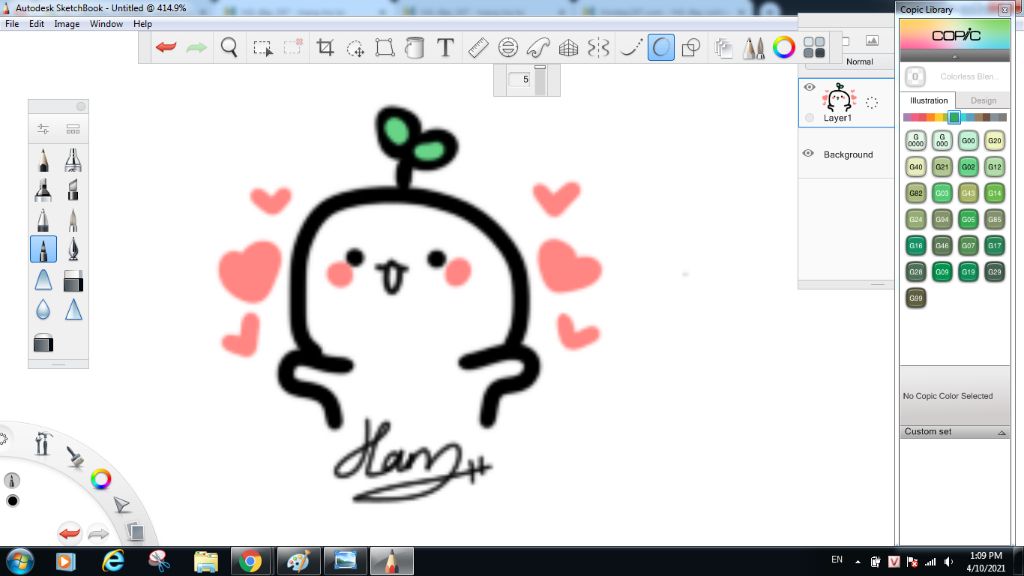Hide the Background layer eye icon
Screen dimensions: 1024x576
pos(808,153)
